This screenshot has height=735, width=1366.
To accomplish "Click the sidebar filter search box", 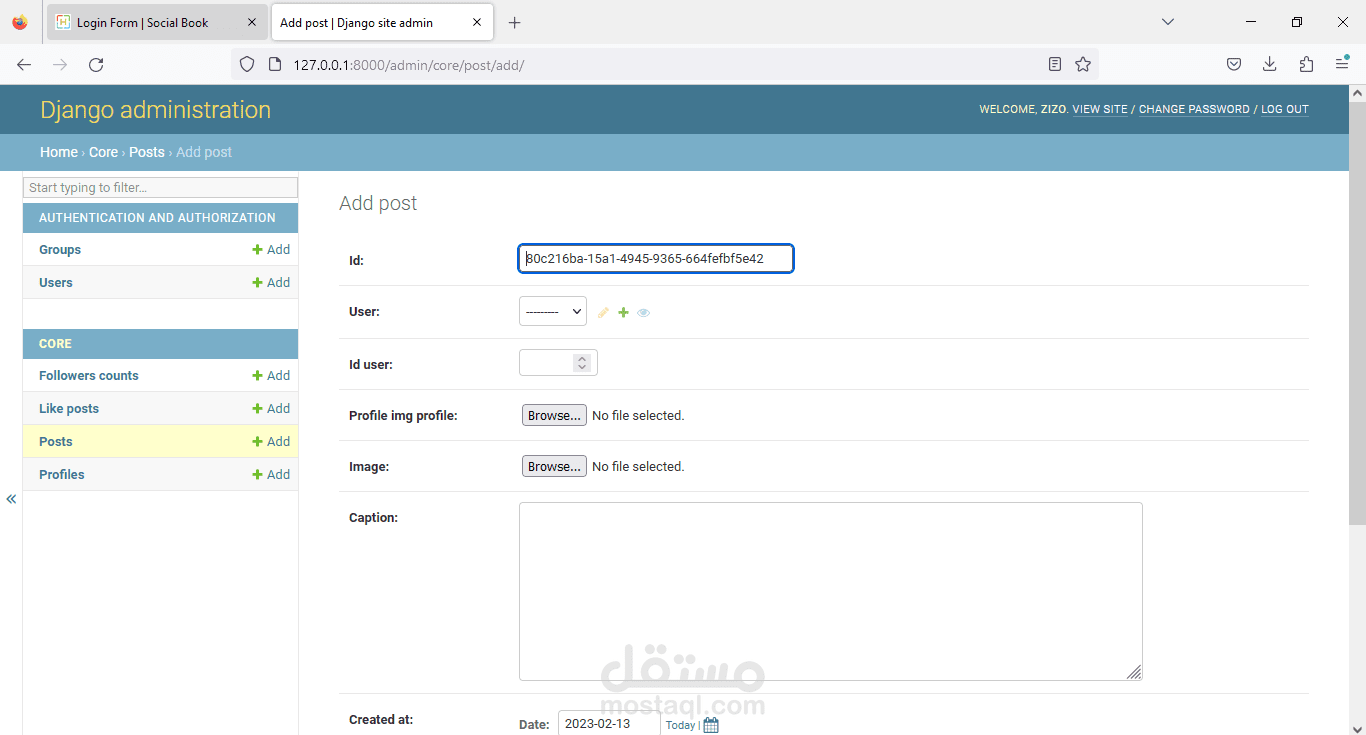I will pos(160,188).
